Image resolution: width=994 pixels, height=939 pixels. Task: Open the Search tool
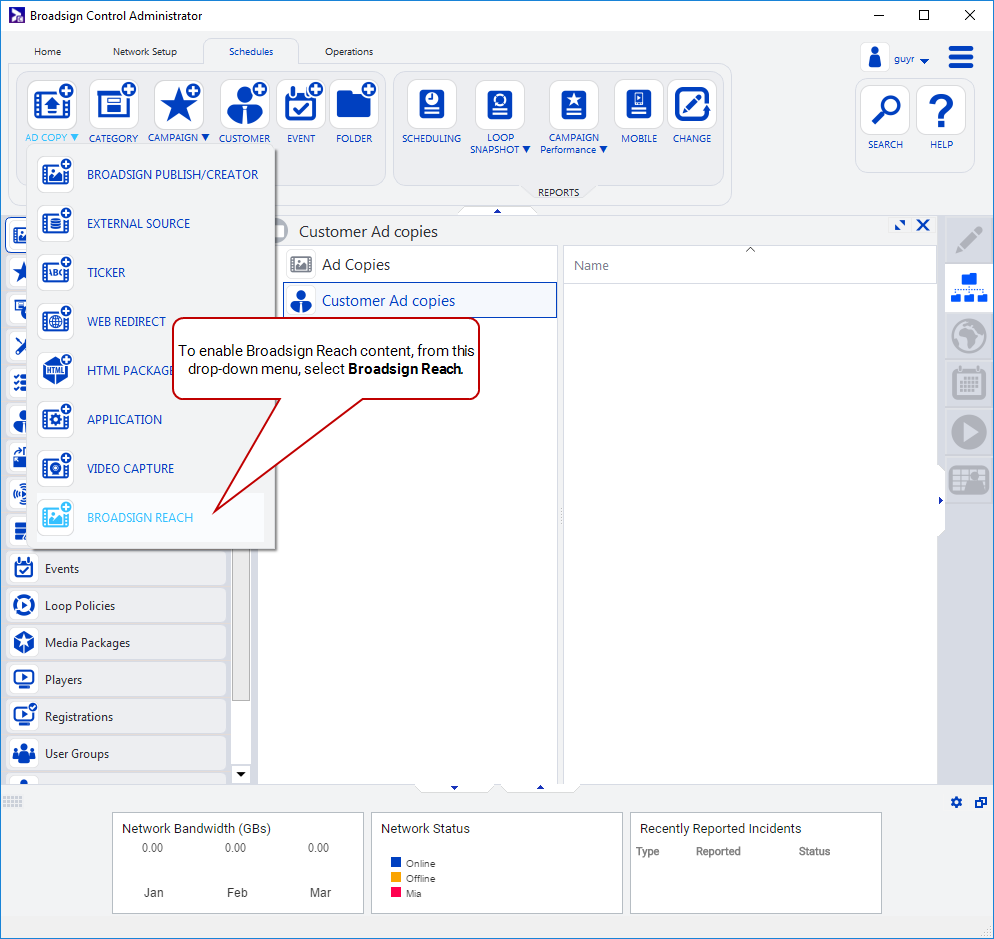pyautogui.click(x=886, y=110)
